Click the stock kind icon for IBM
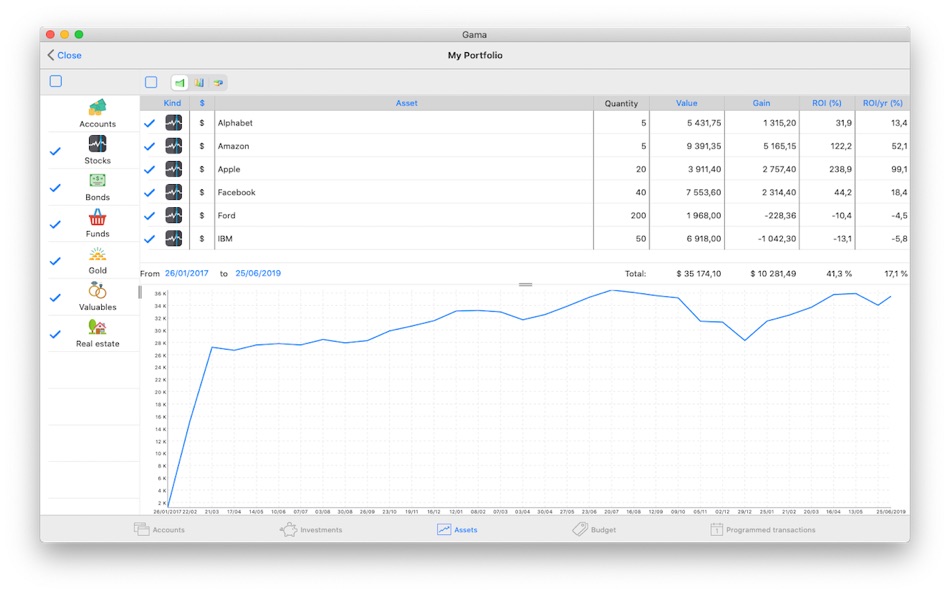The width and height of the screenshot is (950, 594). [174, 238]
